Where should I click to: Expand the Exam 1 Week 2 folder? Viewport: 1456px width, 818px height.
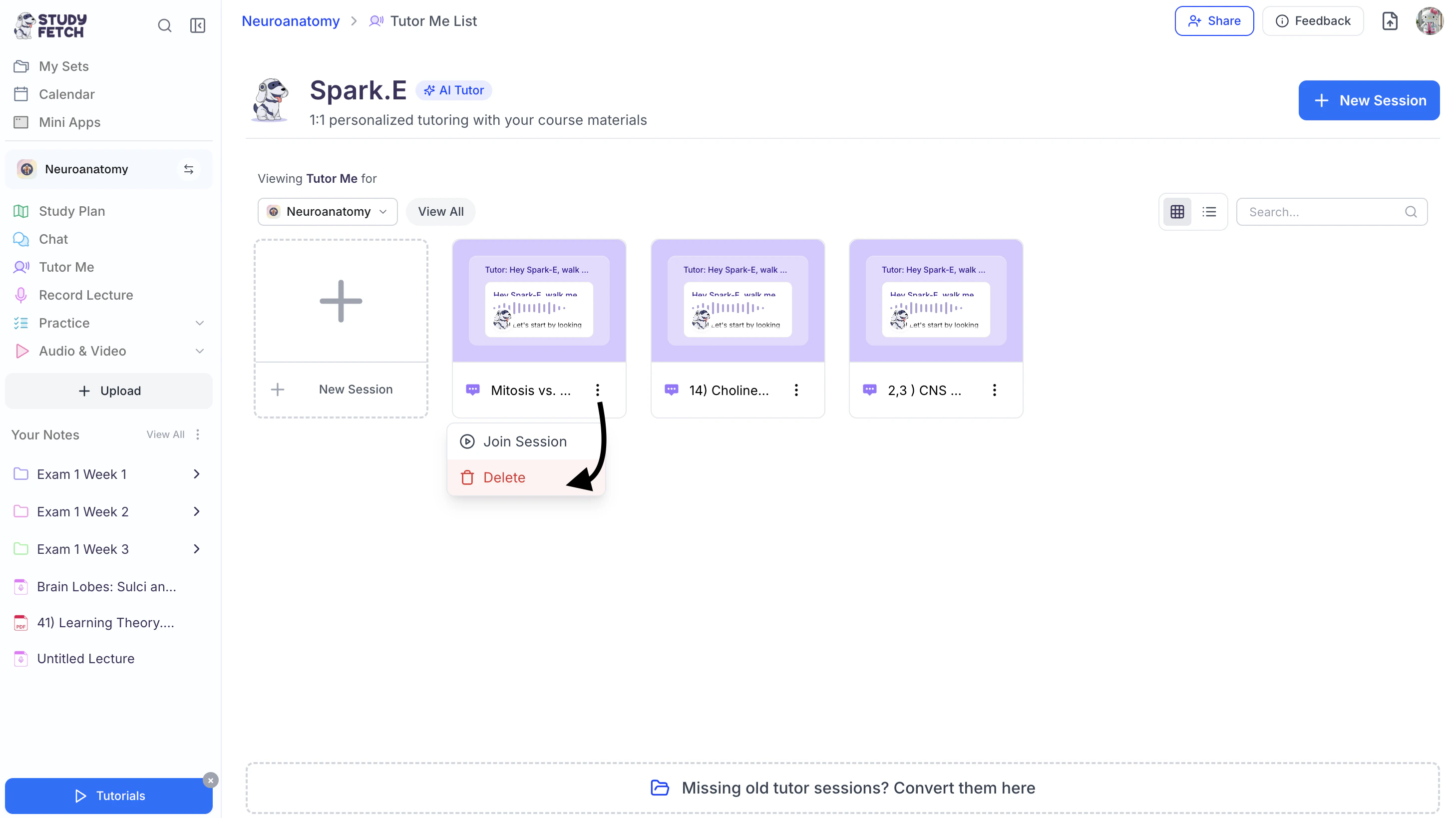click(x=196, y=511)
